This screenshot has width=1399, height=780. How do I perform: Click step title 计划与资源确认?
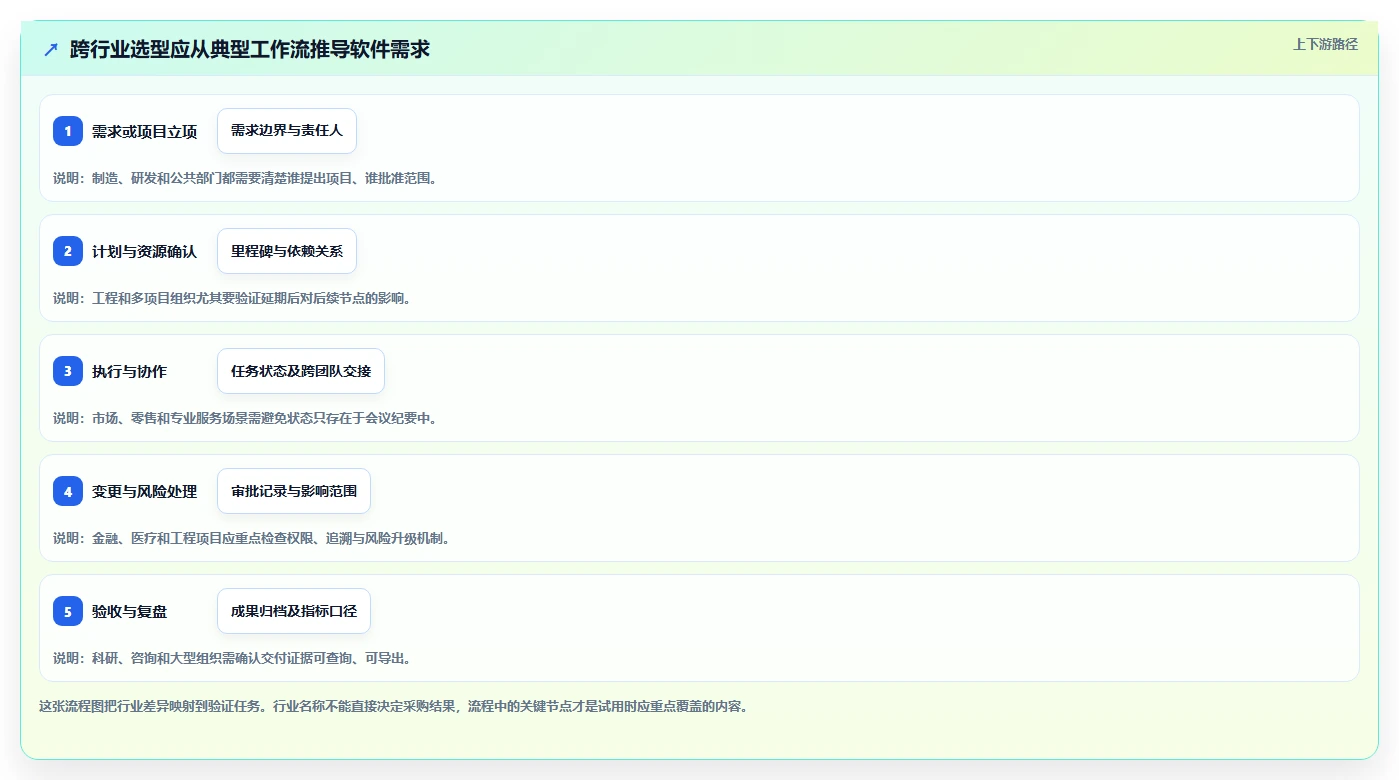click(x=144, y=252)
